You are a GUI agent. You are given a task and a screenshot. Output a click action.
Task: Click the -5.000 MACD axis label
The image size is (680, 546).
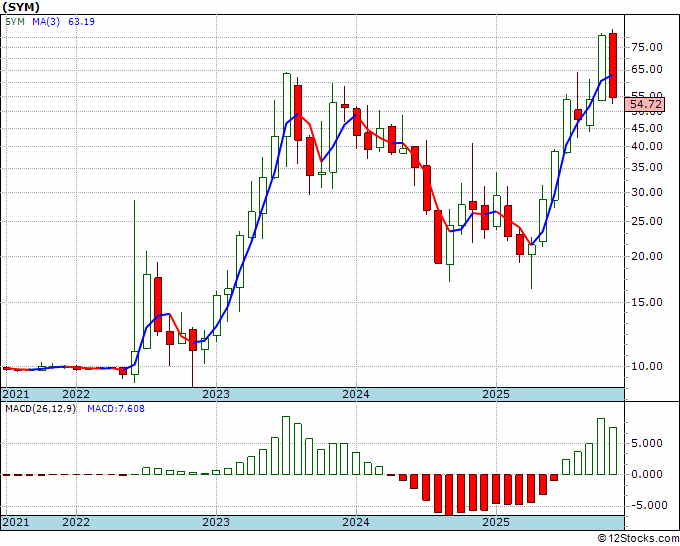644,505
